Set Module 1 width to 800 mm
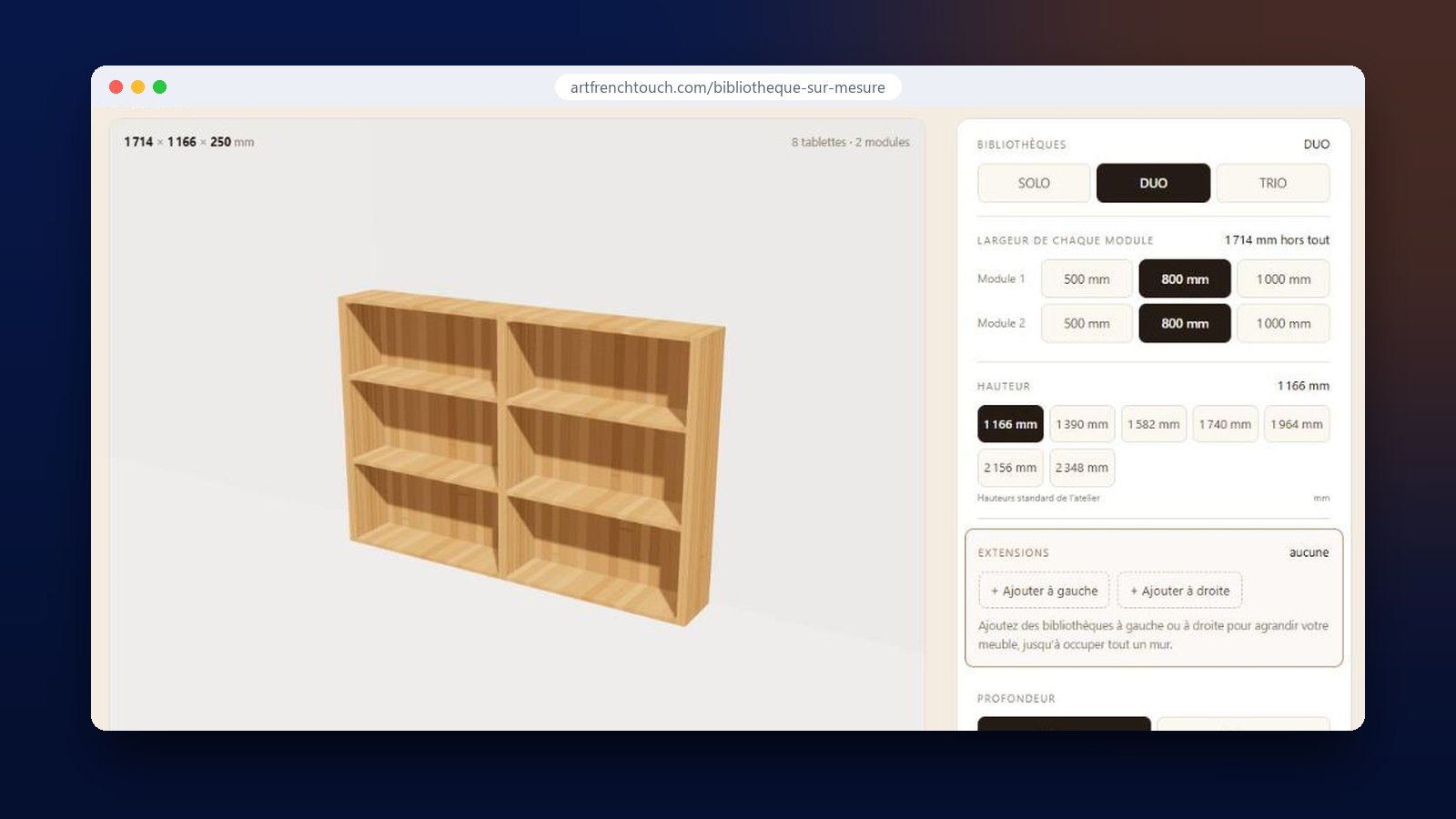The height and width of the screenshot is (819, 1456). [1185, 279]
